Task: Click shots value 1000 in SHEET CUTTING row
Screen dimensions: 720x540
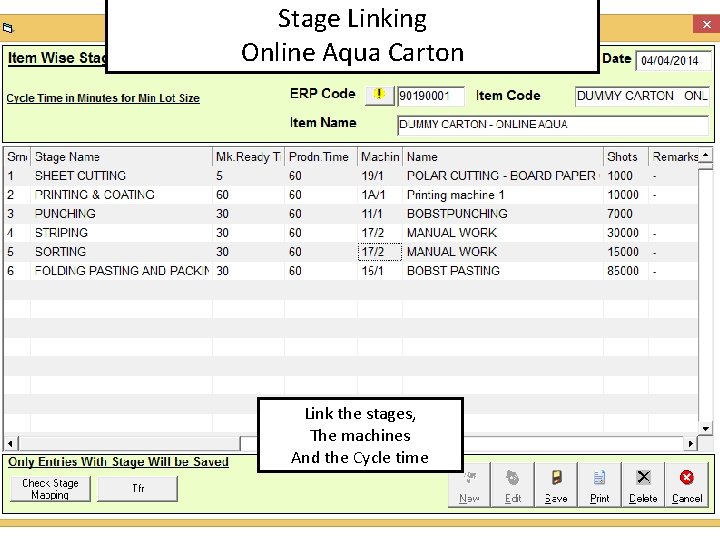Action: click(x=626, y=176)
